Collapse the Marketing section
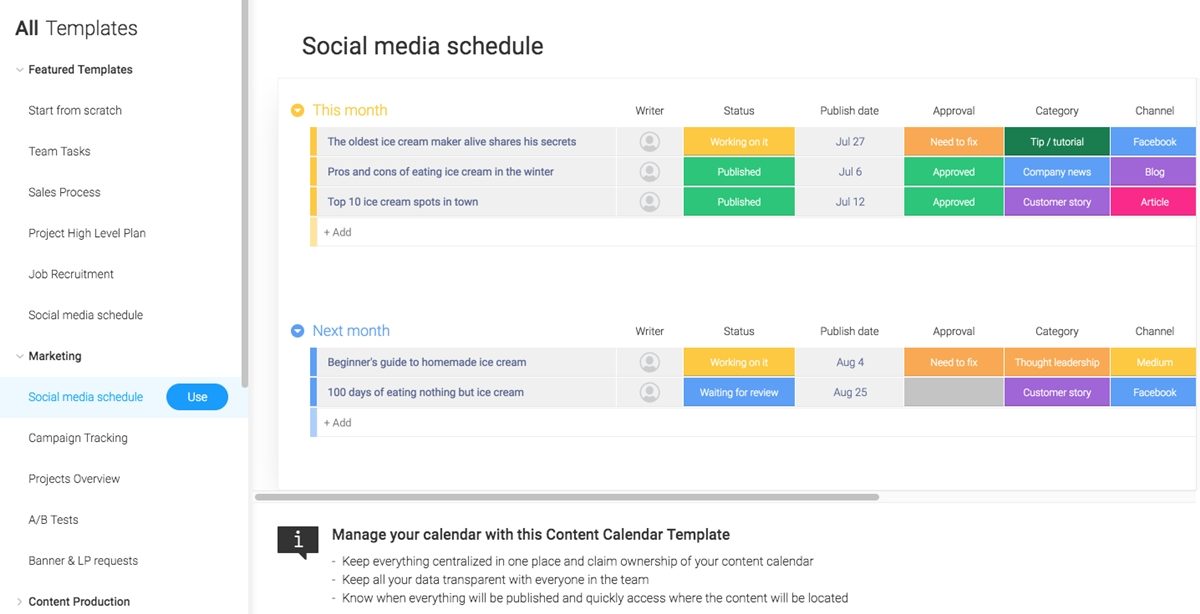The image size is (1200, 614). (18, 355)
